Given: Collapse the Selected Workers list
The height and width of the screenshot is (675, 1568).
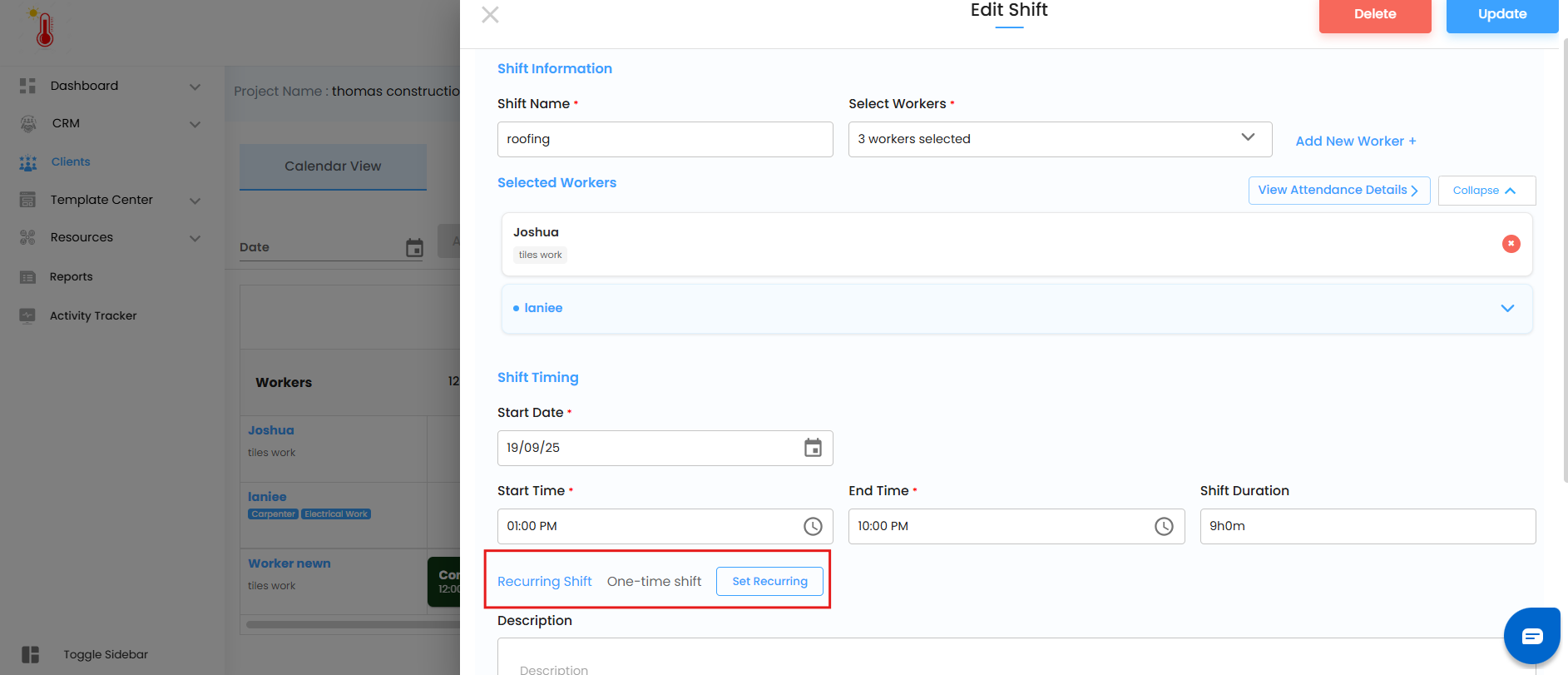Looking at the screenshot, I should pyautogui.click(x=1486, y=191).
